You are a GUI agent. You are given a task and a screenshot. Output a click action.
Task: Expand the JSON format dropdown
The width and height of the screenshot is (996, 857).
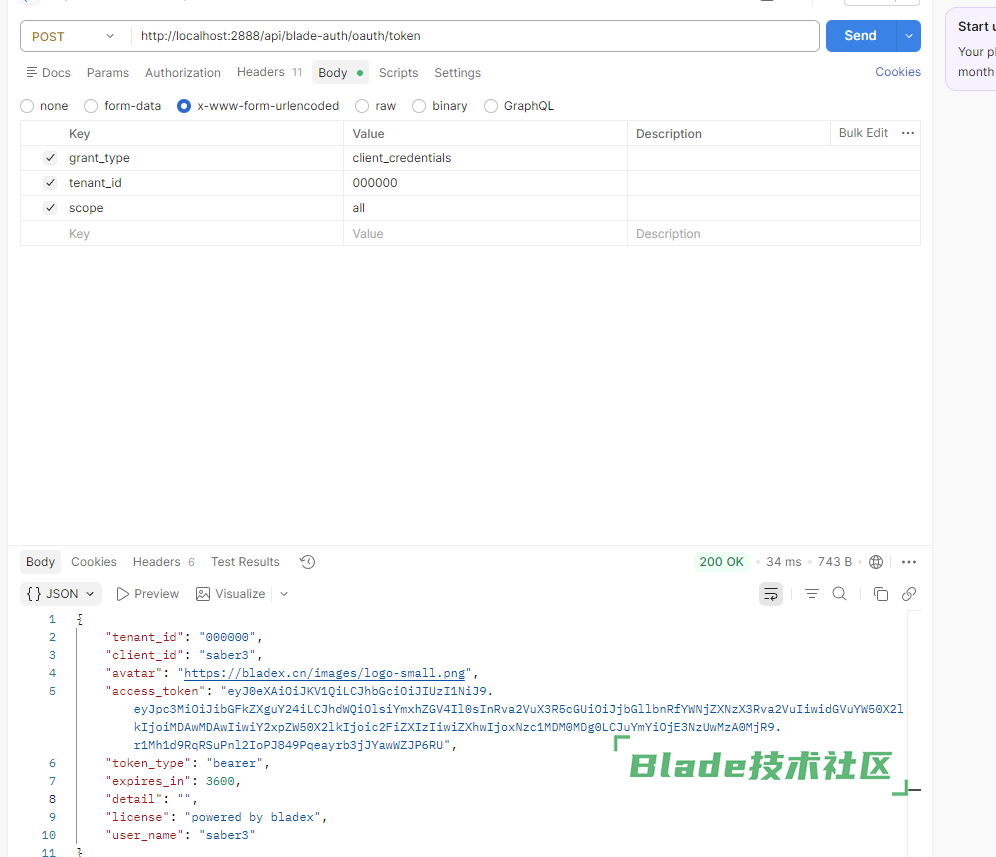pos(61,594)
